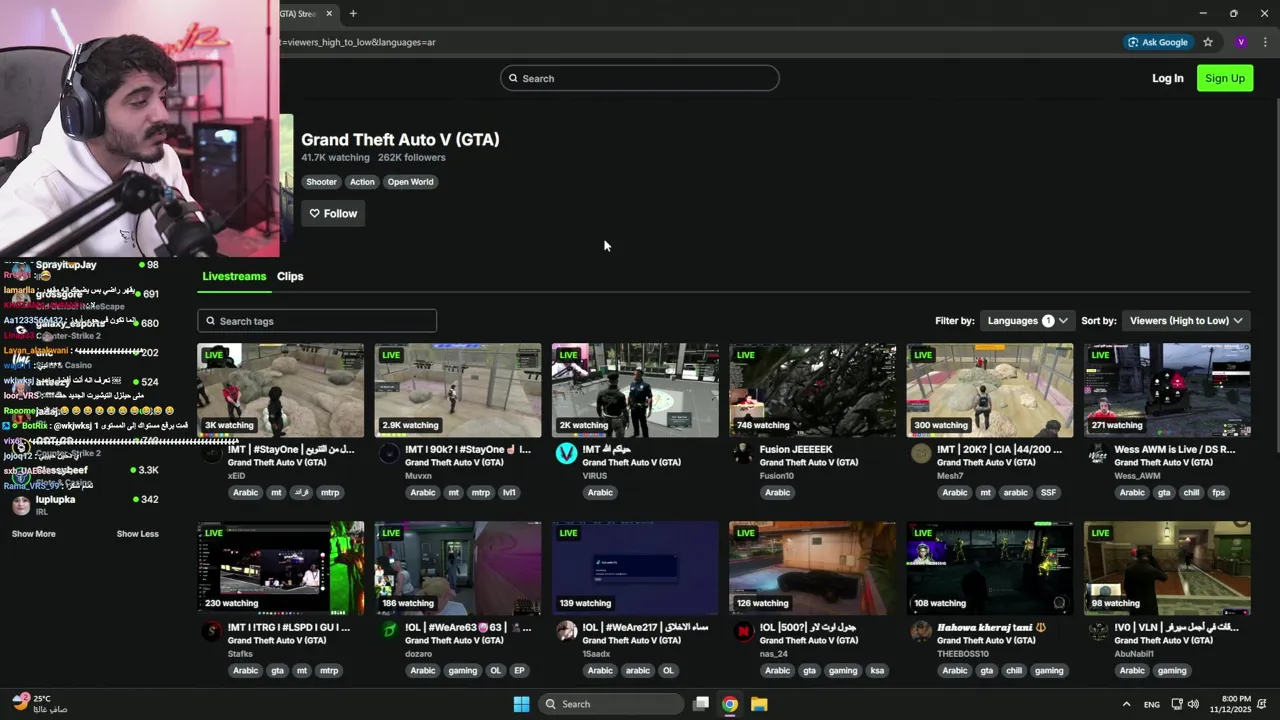Click the VIRUS channel avatar icon
Viewport: 1280px width, 720px height.
point(566,454)
